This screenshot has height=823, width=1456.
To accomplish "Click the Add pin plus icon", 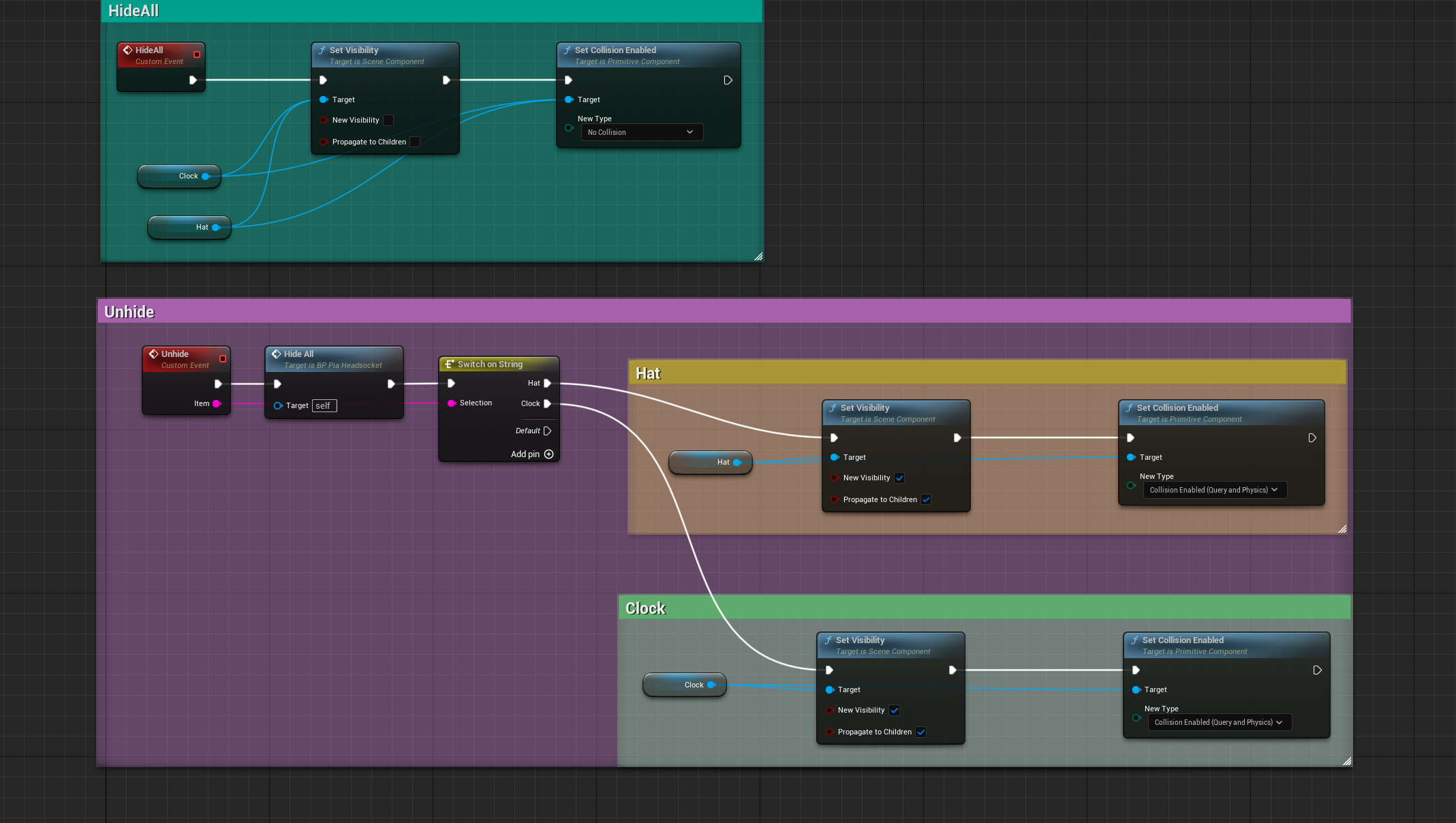I will click(x=548, y=454).
